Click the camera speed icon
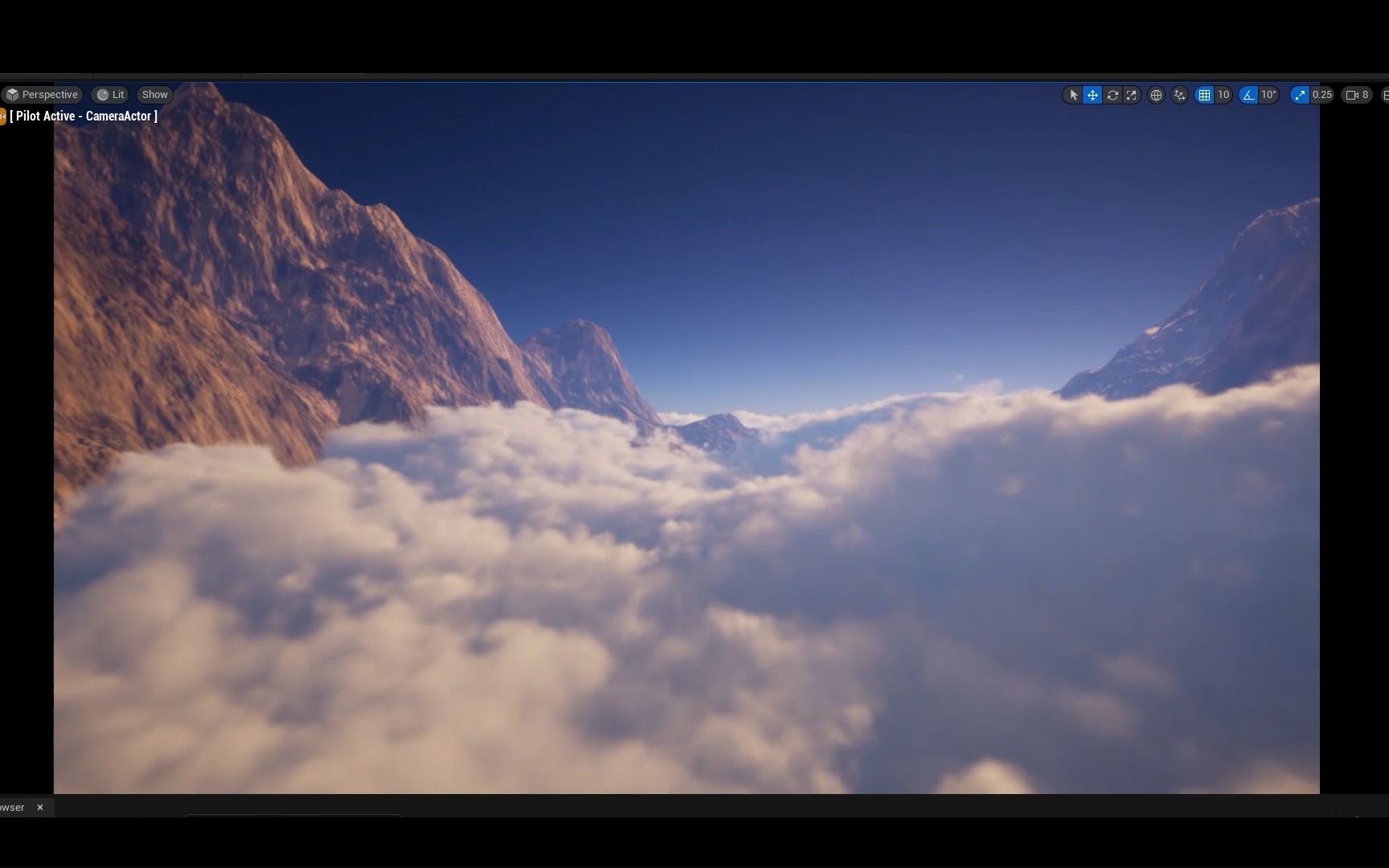Viewport: 1389px width, 868px height. point(1354,95)
